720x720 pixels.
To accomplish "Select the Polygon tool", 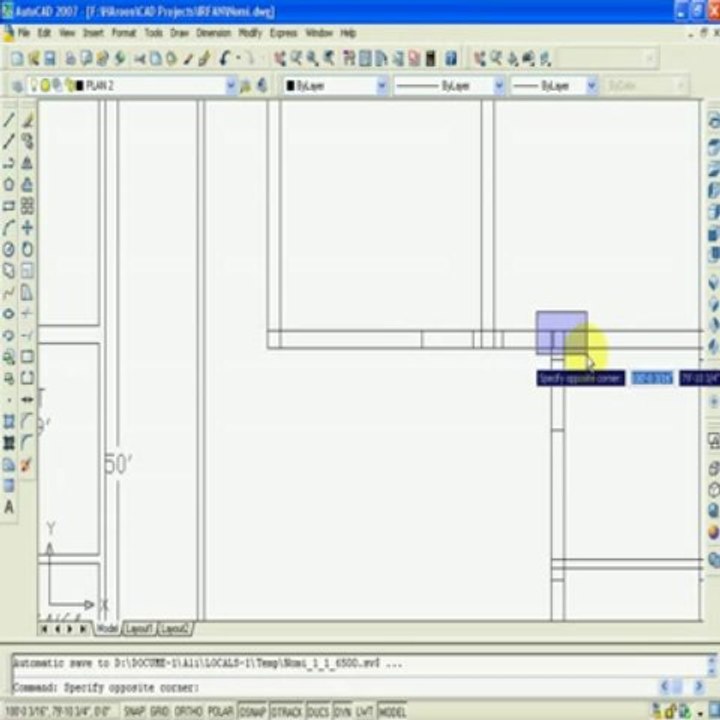I will [9, 185].
